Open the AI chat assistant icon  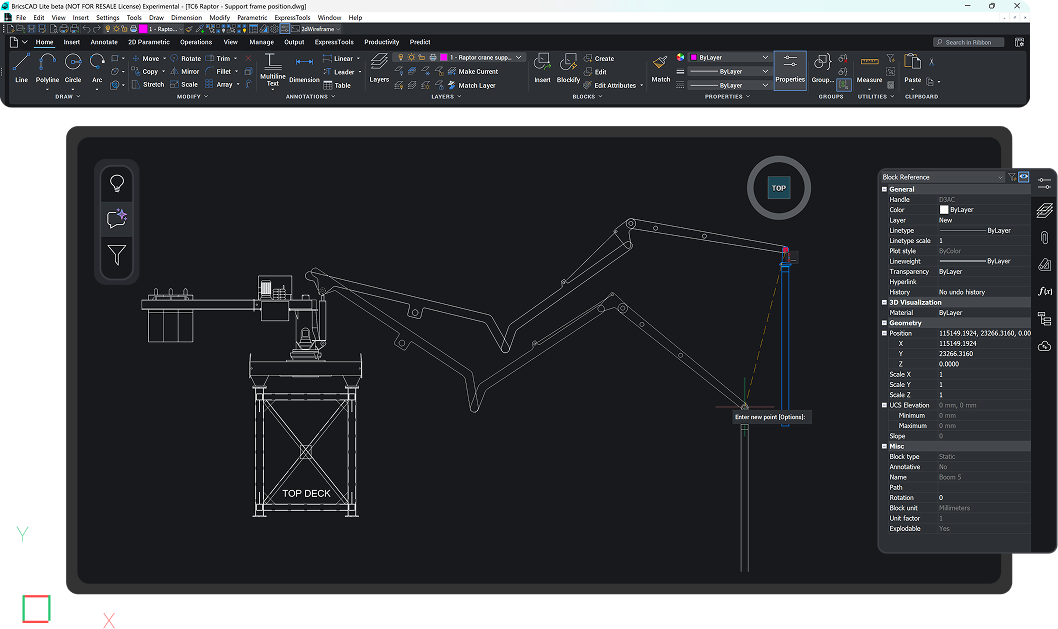117,218
